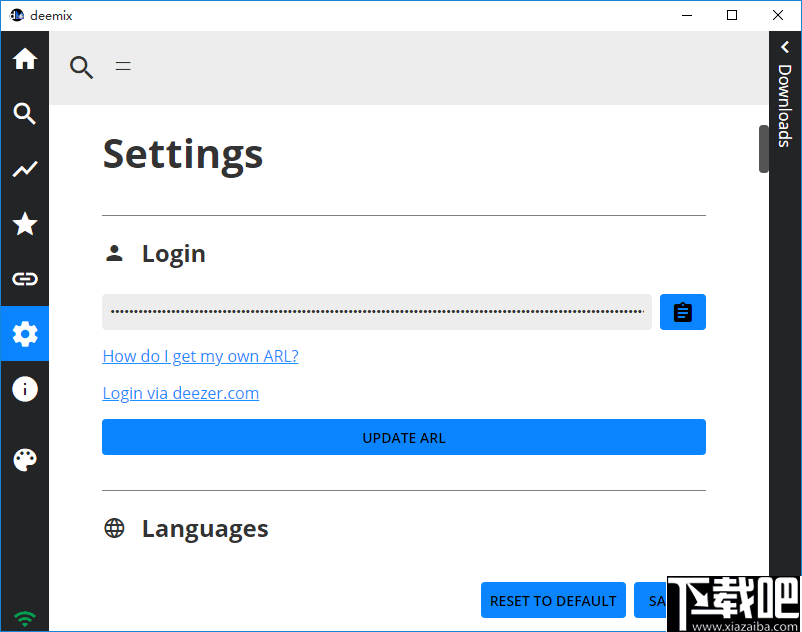Open the vertical Downloads tab
The width and height of the screenshot is (802, 632).
click(x=785, y=105)
